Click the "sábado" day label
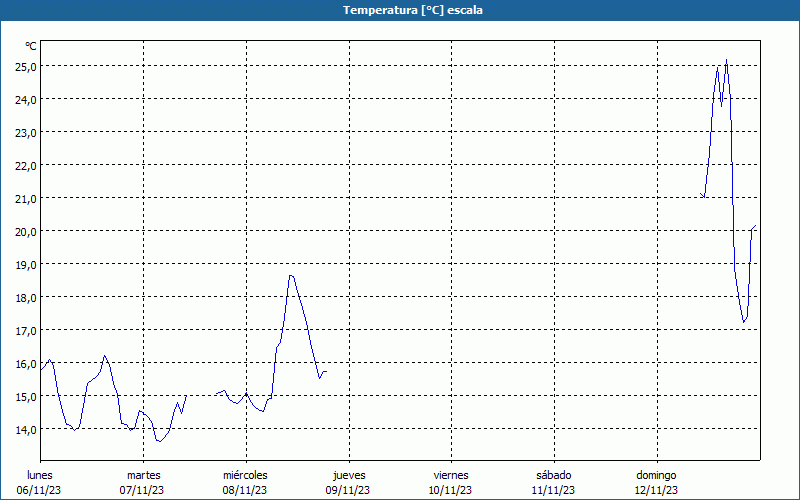Screen dimensions: 800x500 554,475
